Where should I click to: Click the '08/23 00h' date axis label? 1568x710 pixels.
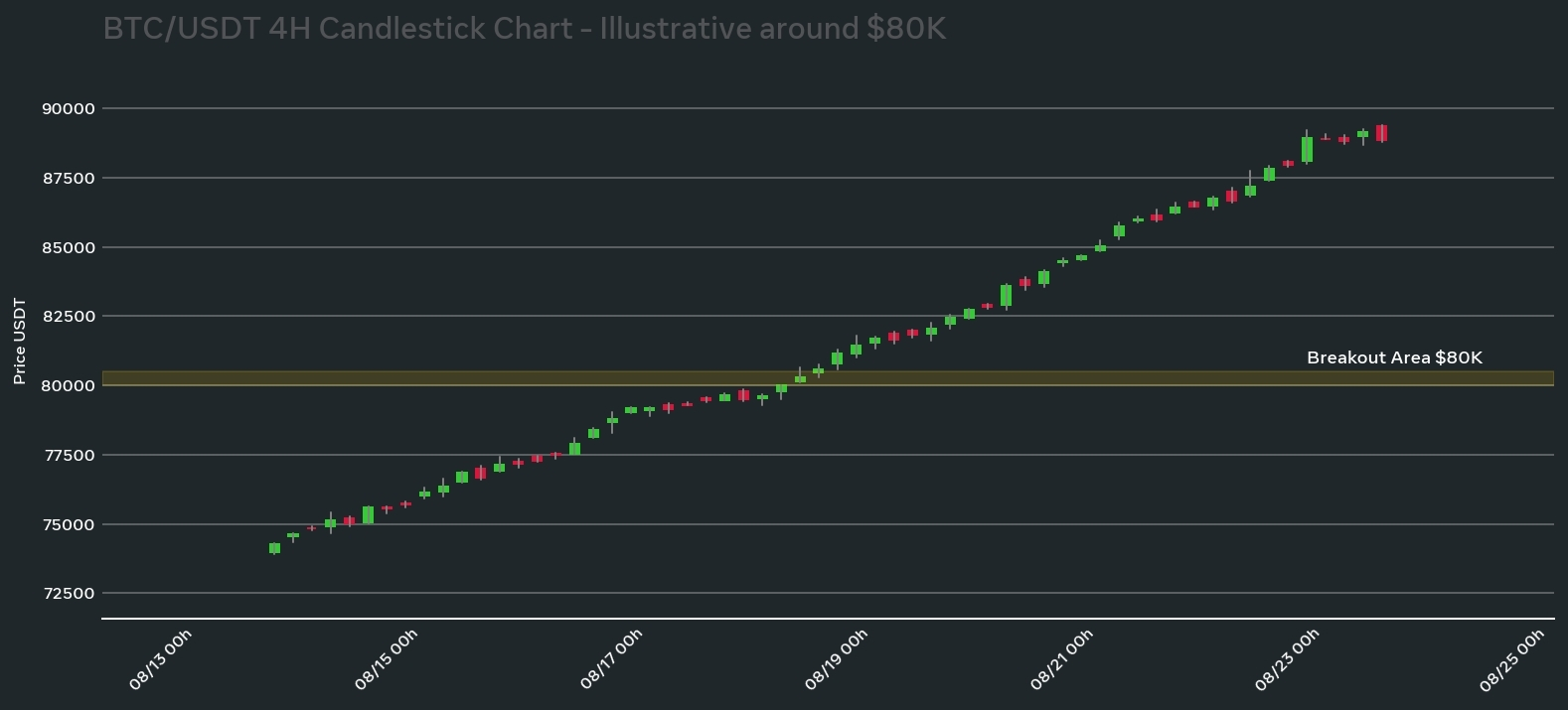1287,659
